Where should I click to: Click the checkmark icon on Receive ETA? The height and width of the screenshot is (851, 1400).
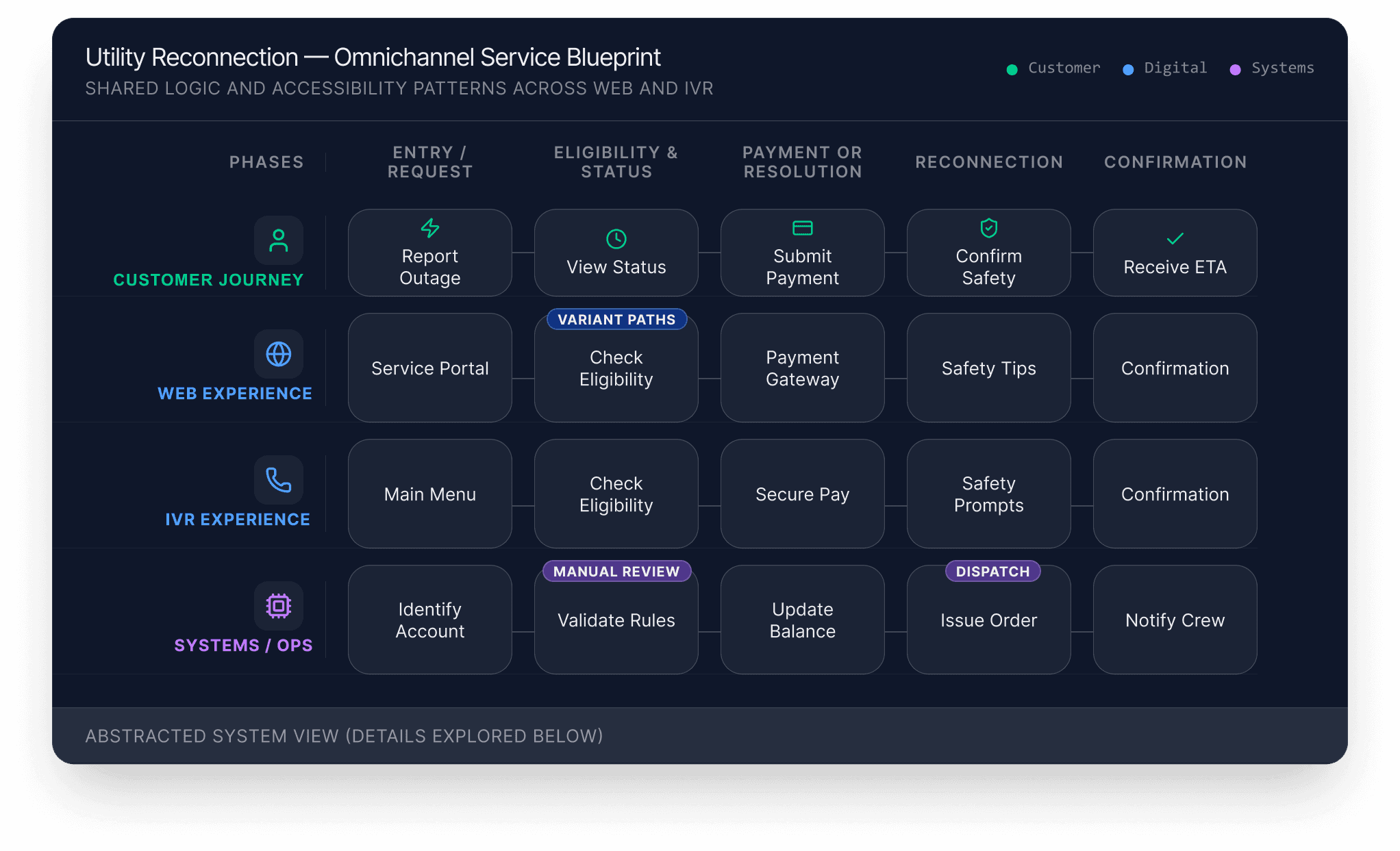(x=1175, y=239)
